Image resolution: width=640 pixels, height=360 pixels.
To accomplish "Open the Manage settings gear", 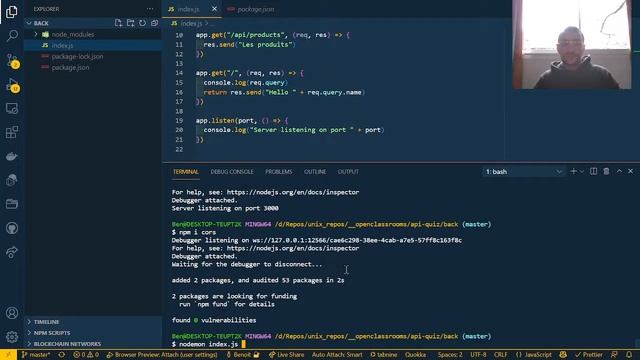I will tap(11, 337).
